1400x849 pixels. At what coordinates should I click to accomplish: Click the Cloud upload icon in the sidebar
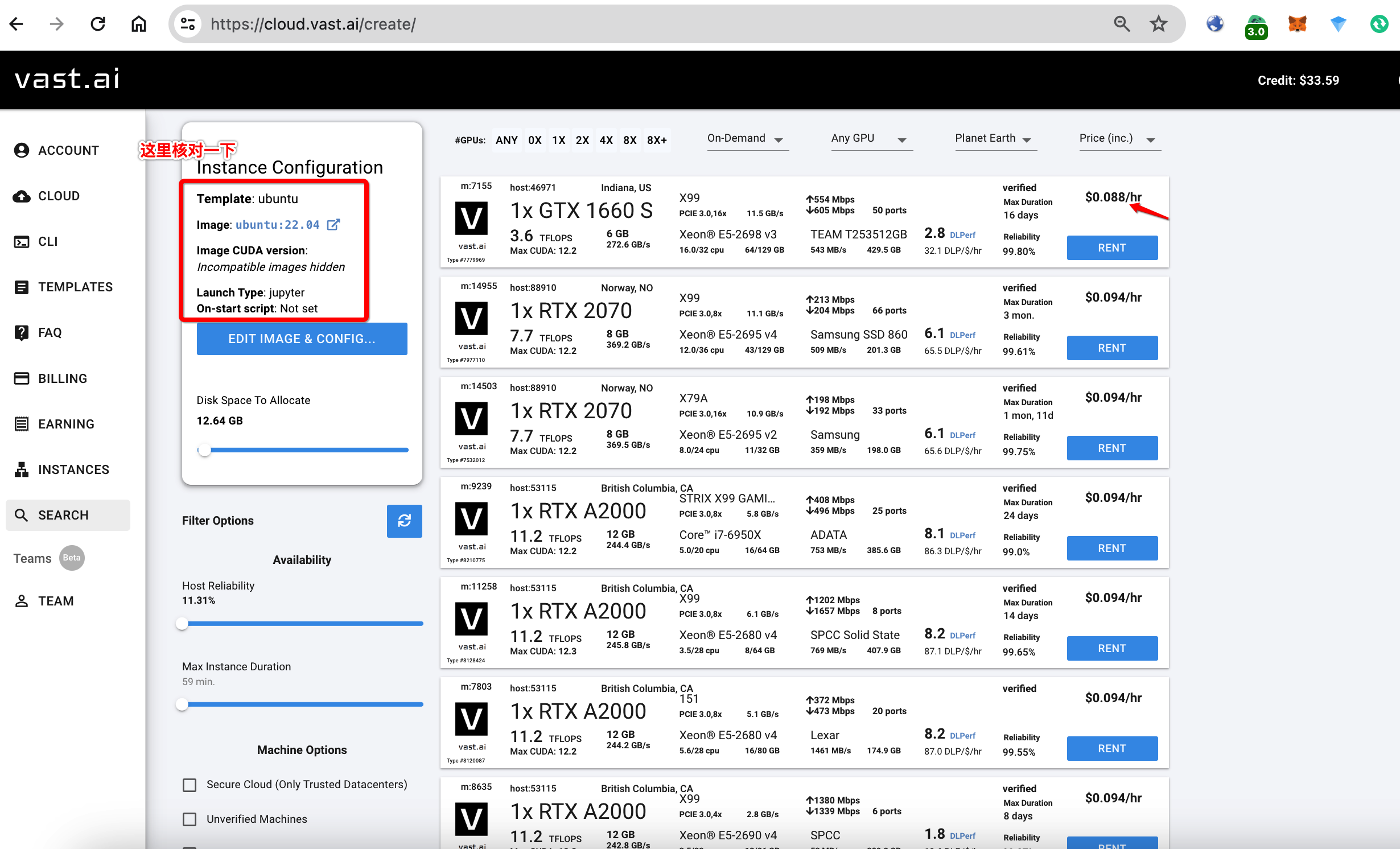(22, 196)
